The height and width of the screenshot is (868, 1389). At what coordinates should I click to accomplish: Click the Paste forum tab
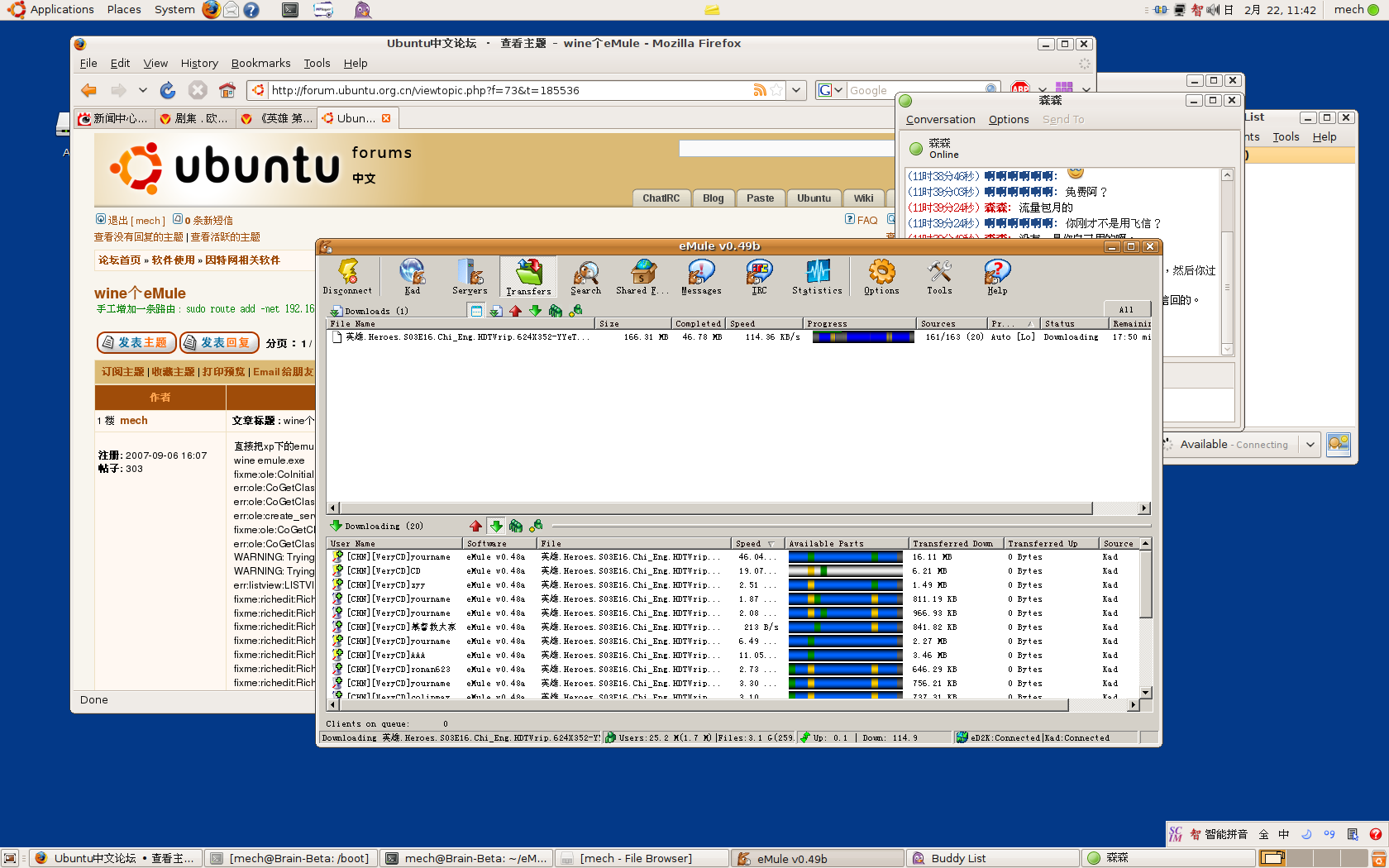tap(760, 198)
